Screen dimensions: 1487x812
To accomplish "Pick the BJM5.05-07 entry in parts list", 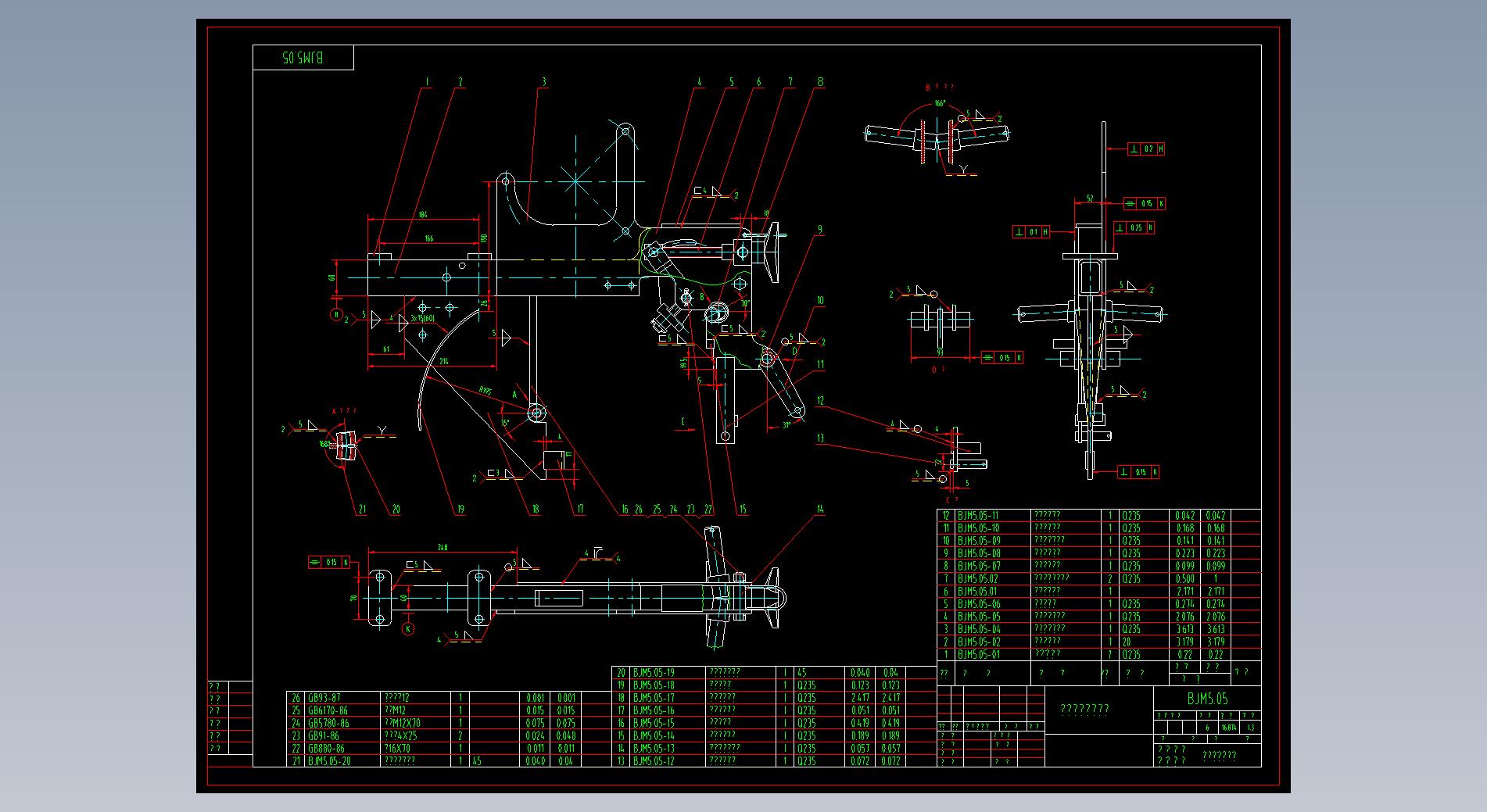I will tap(979, 566).
